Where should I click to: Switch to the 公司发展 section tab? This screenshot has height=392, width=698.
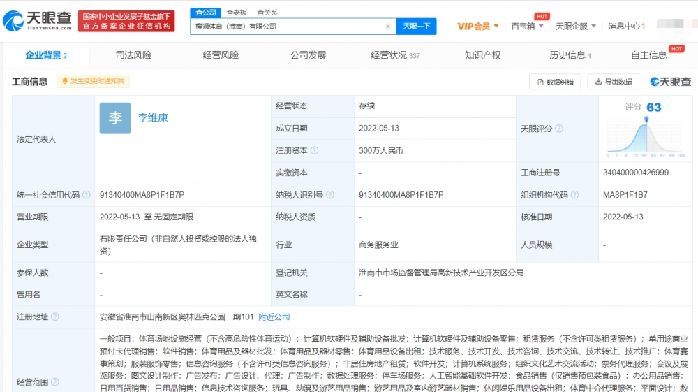pyautogui.click(x=308, y=55)
